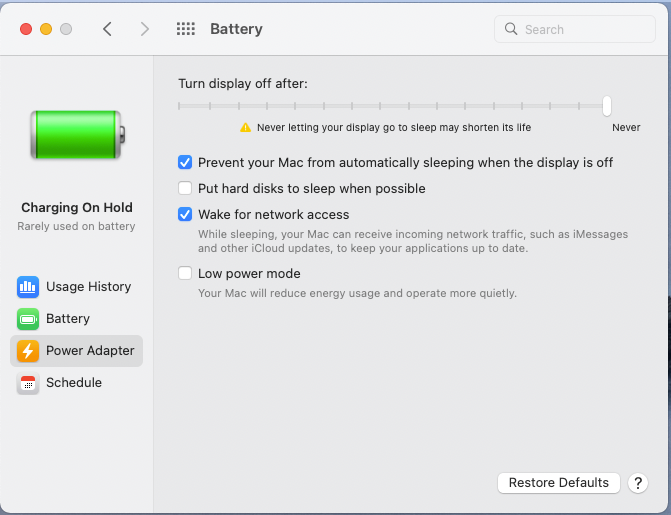Switch to the Battery pane
This screenshot has height=515, width=671.
76,319
